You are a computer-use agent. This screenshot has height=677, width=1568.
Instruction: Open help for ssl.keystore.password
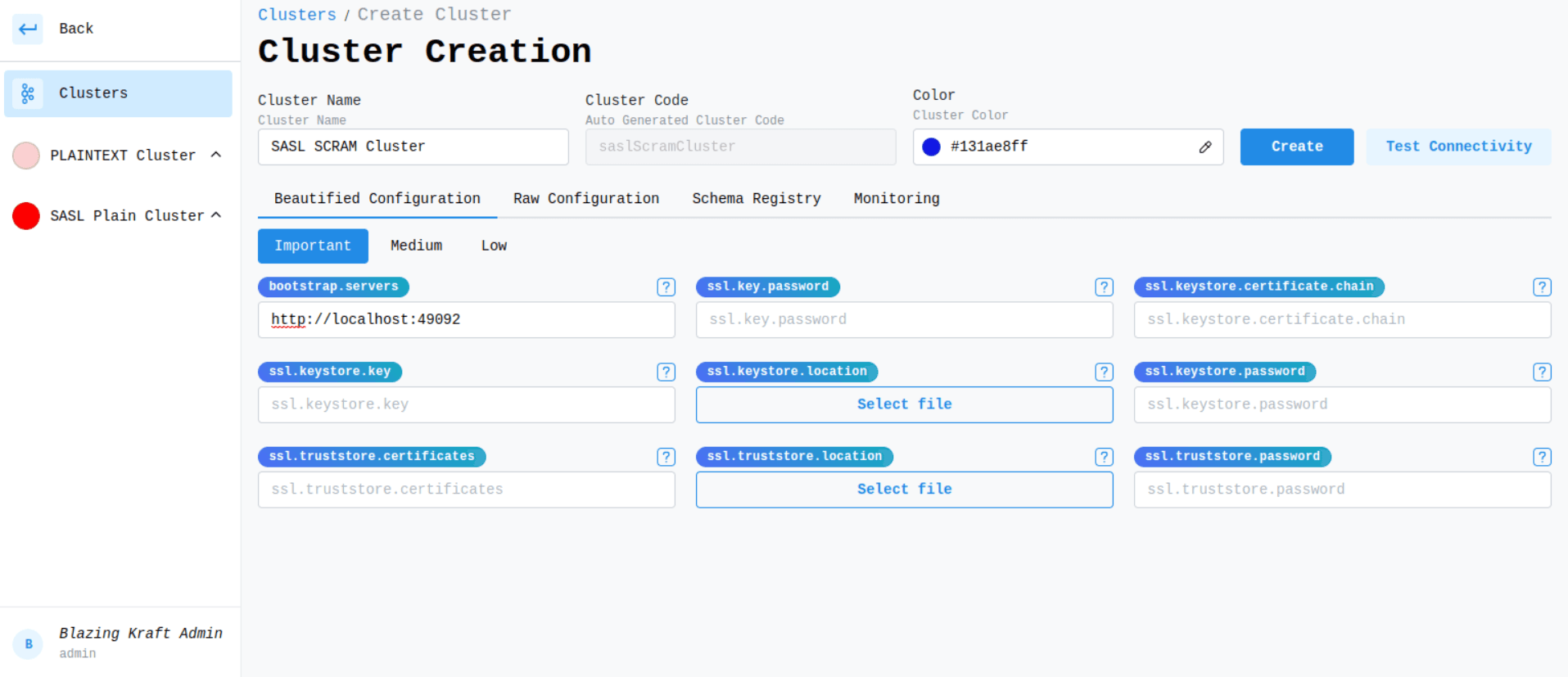1542,372
